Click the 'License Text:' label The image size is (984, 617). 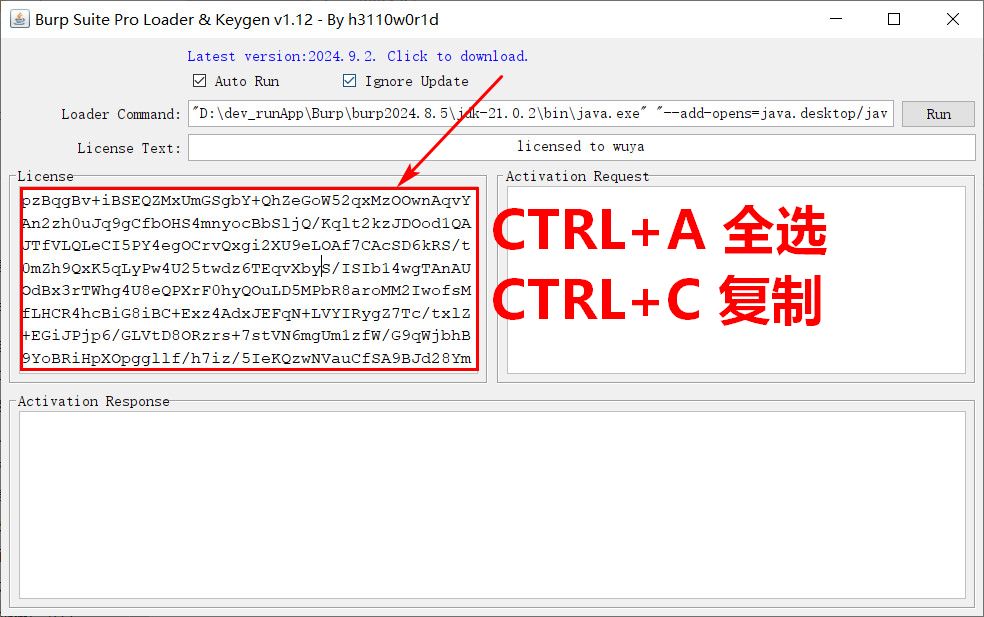(129, 148)
